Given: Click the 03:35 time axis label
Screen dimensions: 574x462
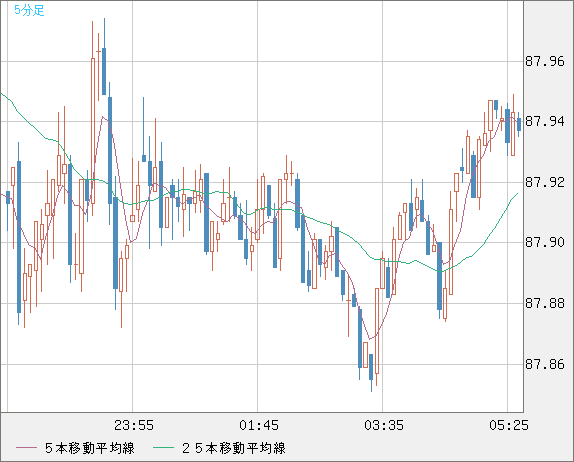Looking at the screenshot, I should click(x=384, y=425).
